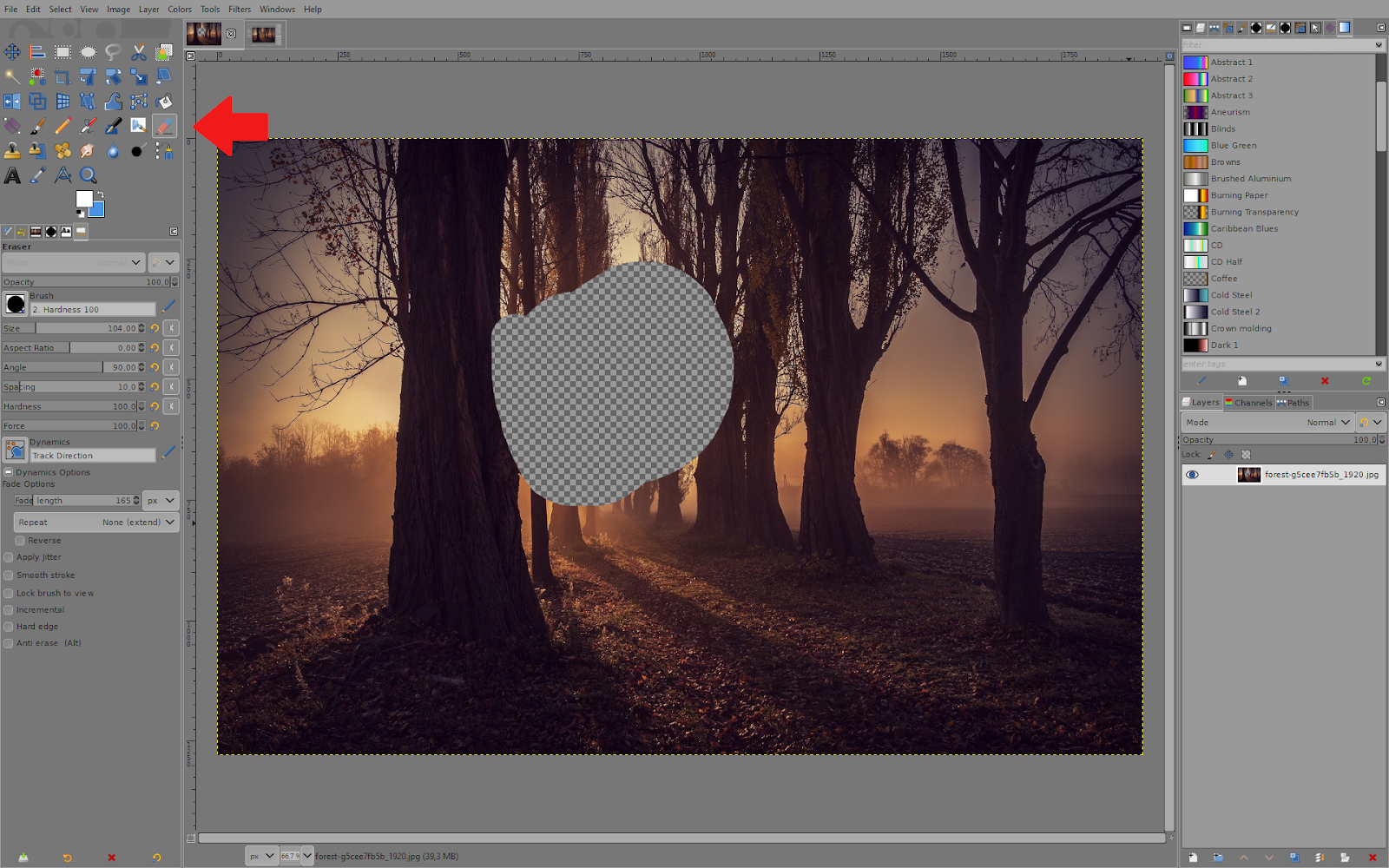Select the Alignment tool
Image resolution: width=1389 pixels, height=868 pixels.
37,52
